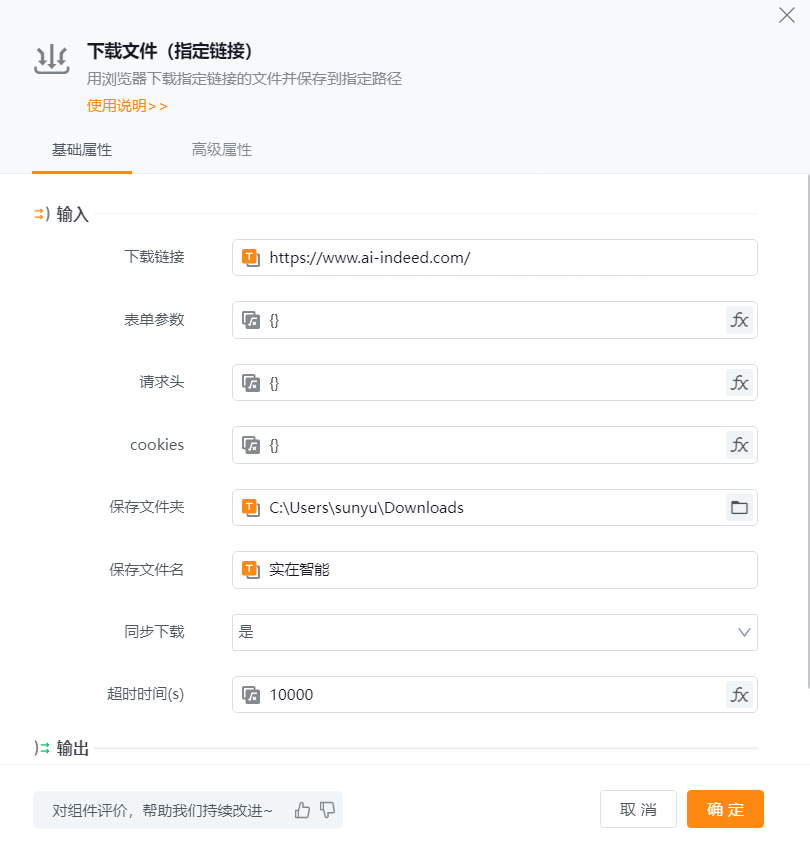
Task: Click the thumbs down feedback icon
Action: [327, 810]
